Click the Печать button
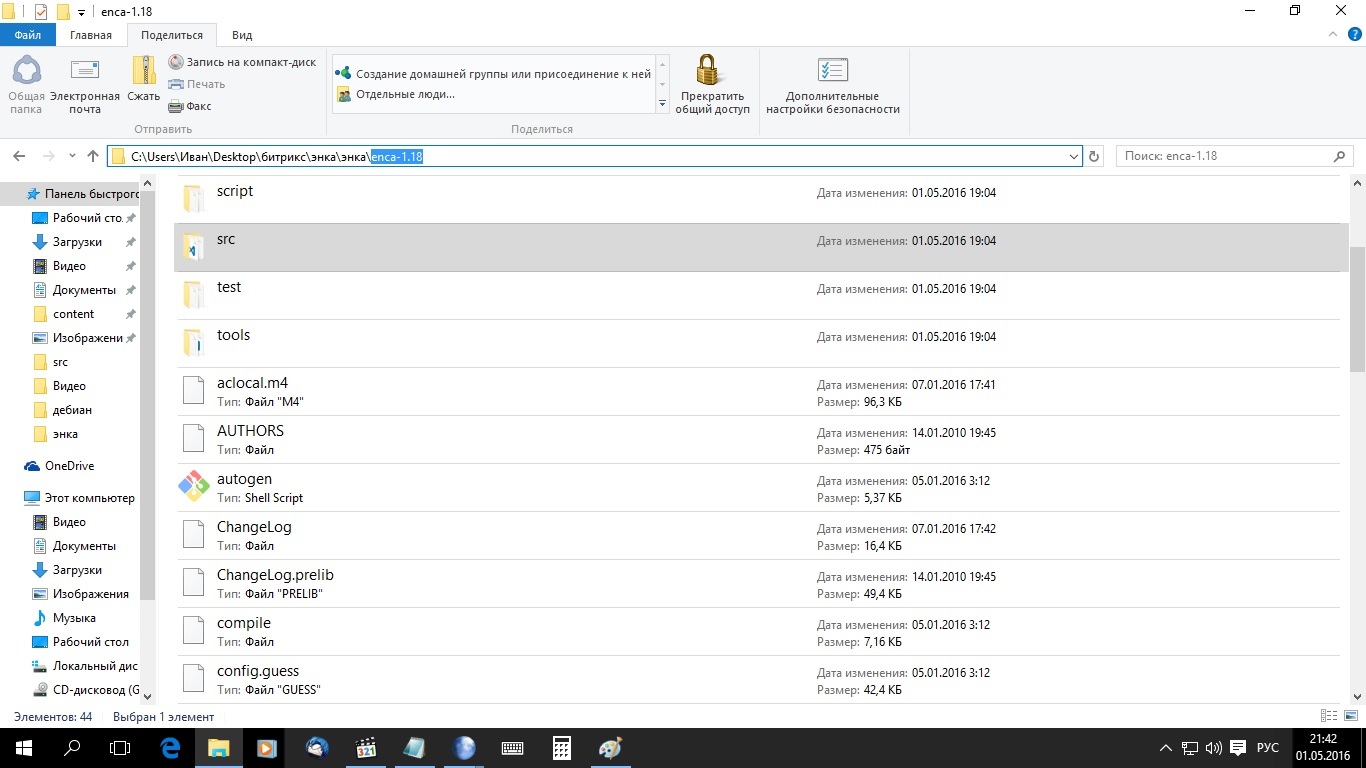The height and width of the screenshot is (768, 1366). pyautogui.click(x=197, y=84)
